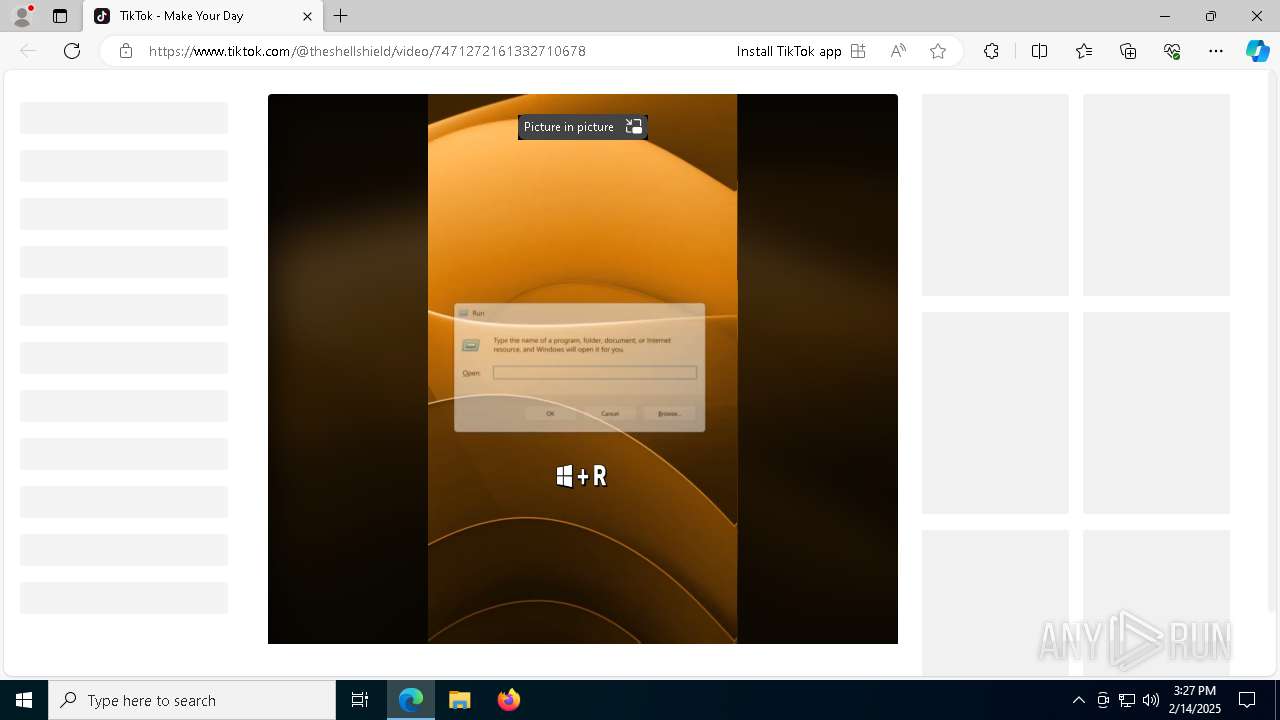The height and width of the screenshot is (720, 1280).
Task: Click the meet now tray icon
Action: [1103, 700]
